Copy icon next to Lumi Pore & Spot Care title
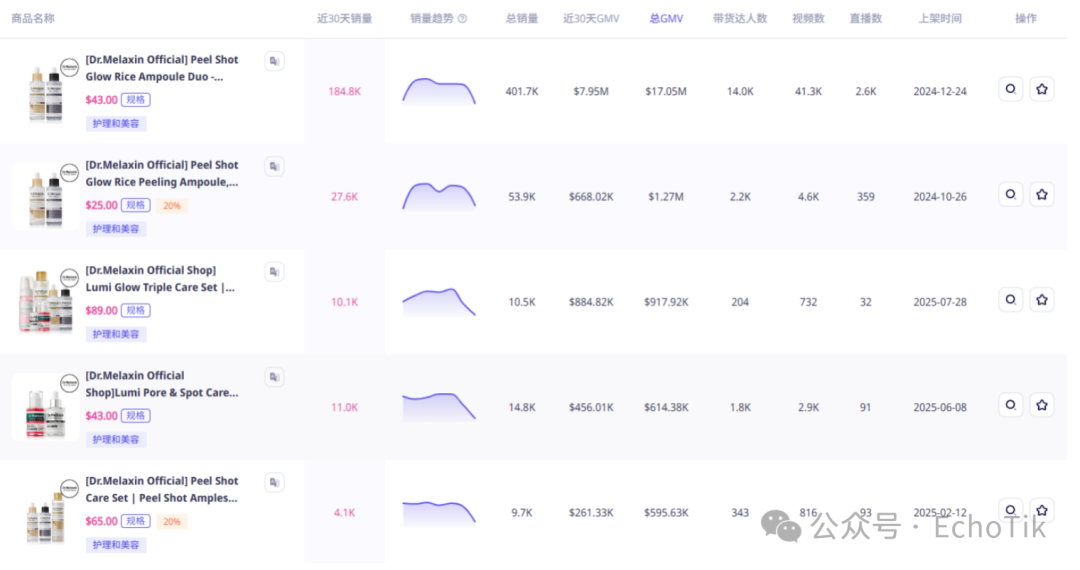The width and height of the screenshot is (1080, 570). [274, 377]
